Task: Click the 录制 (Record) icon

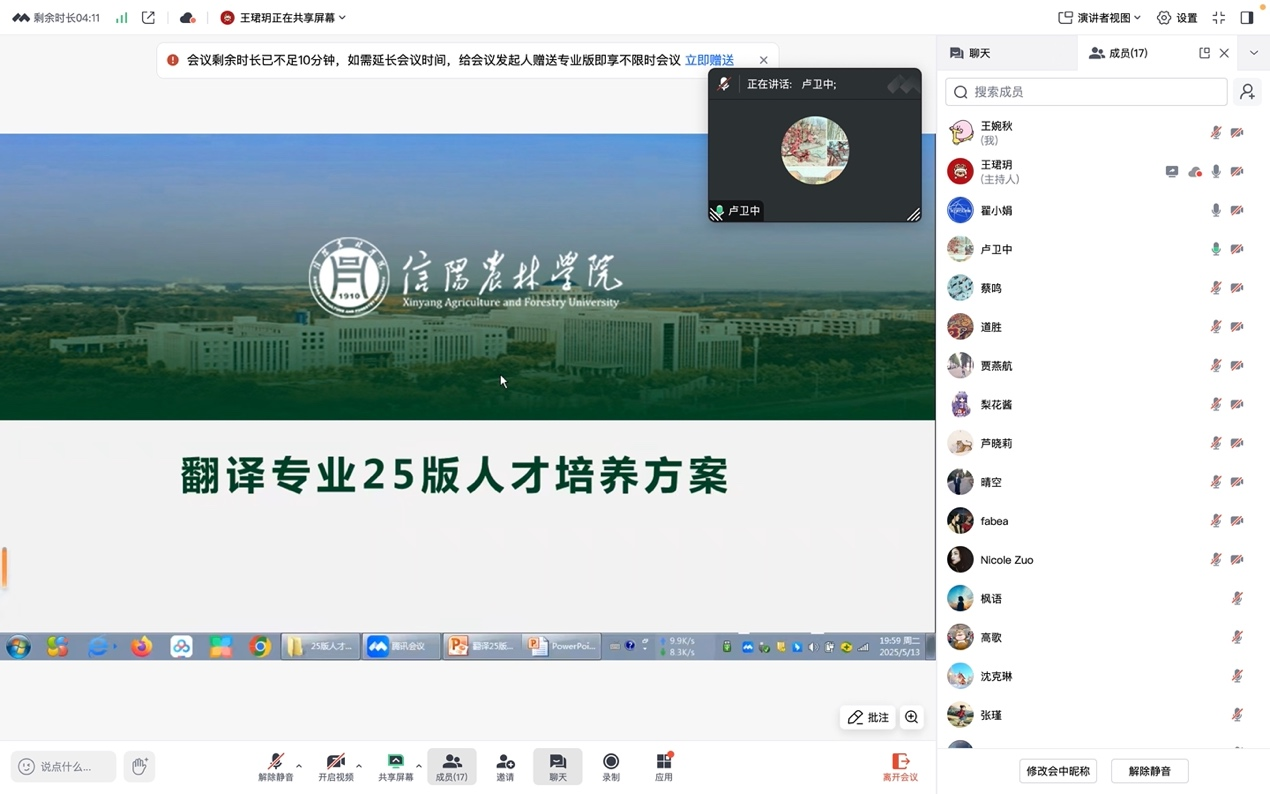Action: pyautogui.click(x=610, y=766)
